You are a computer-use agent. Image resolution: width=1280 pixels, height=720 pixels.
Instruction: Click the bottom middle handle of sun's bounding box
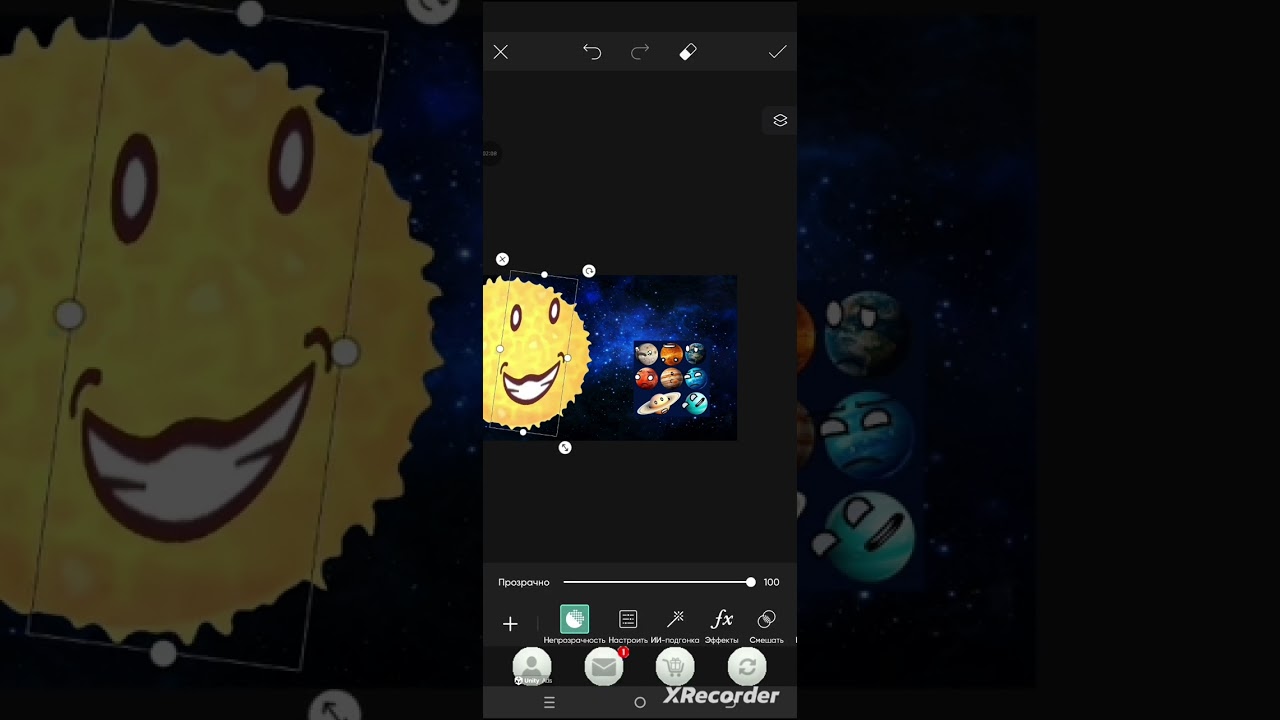[523, 432]
